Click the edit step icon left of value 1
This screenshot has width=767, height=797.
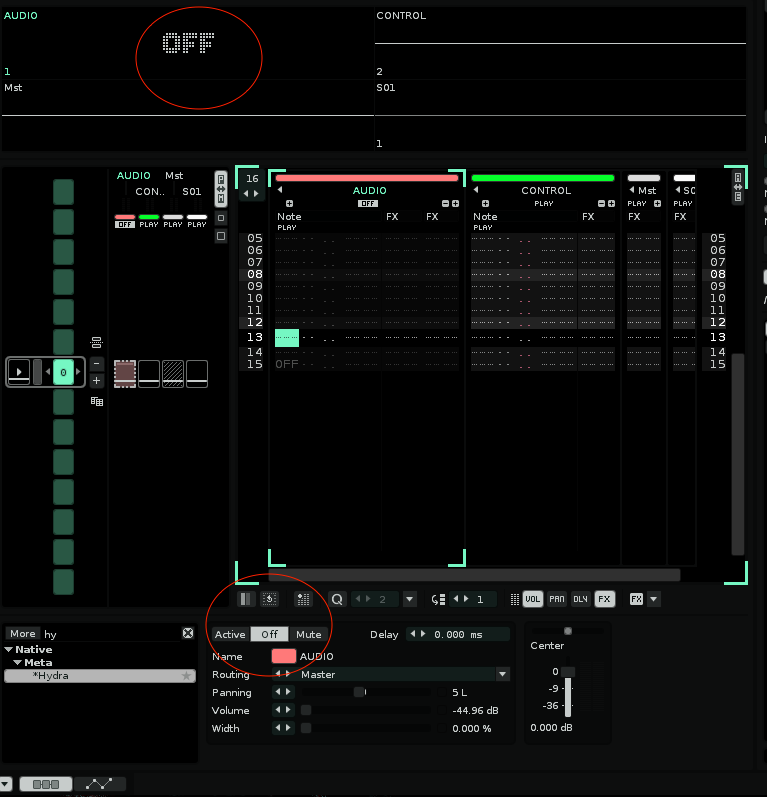click(438, 599)
